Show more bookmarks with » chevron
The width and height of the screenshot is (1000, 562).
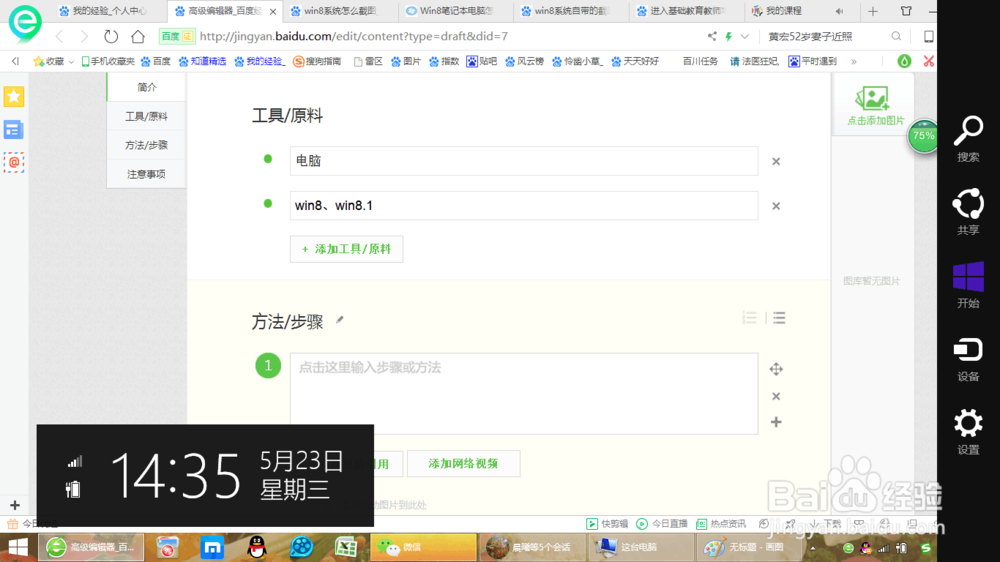click(853, 62)
